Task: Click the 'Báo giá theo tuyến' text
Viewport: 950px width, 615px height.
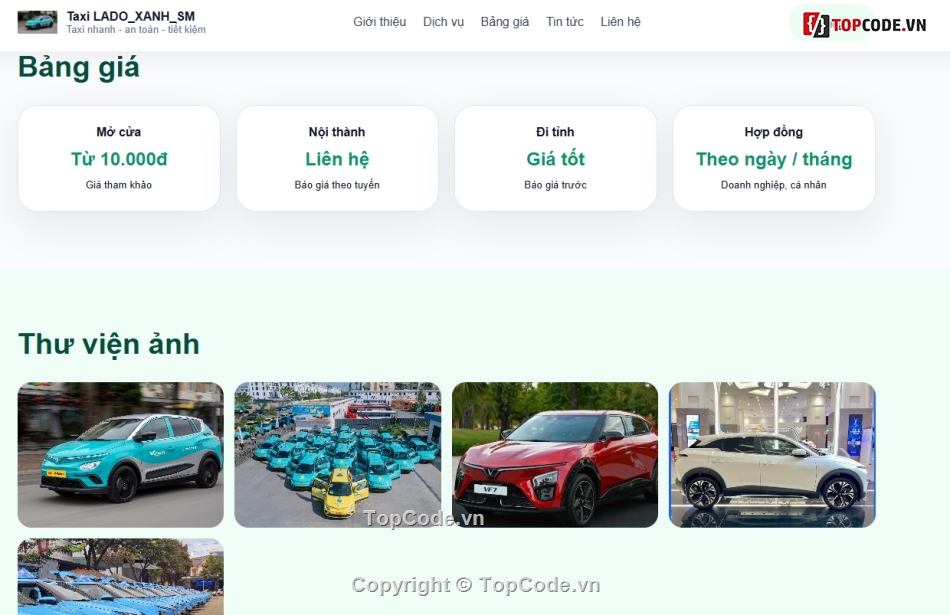Action: click(337, 185)
